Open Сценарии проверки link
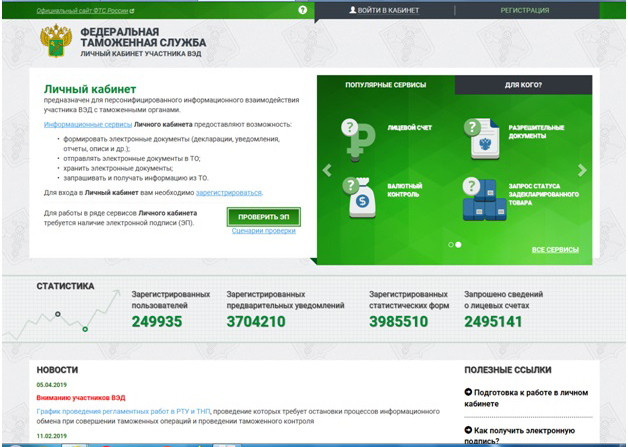 coord(264,231)
